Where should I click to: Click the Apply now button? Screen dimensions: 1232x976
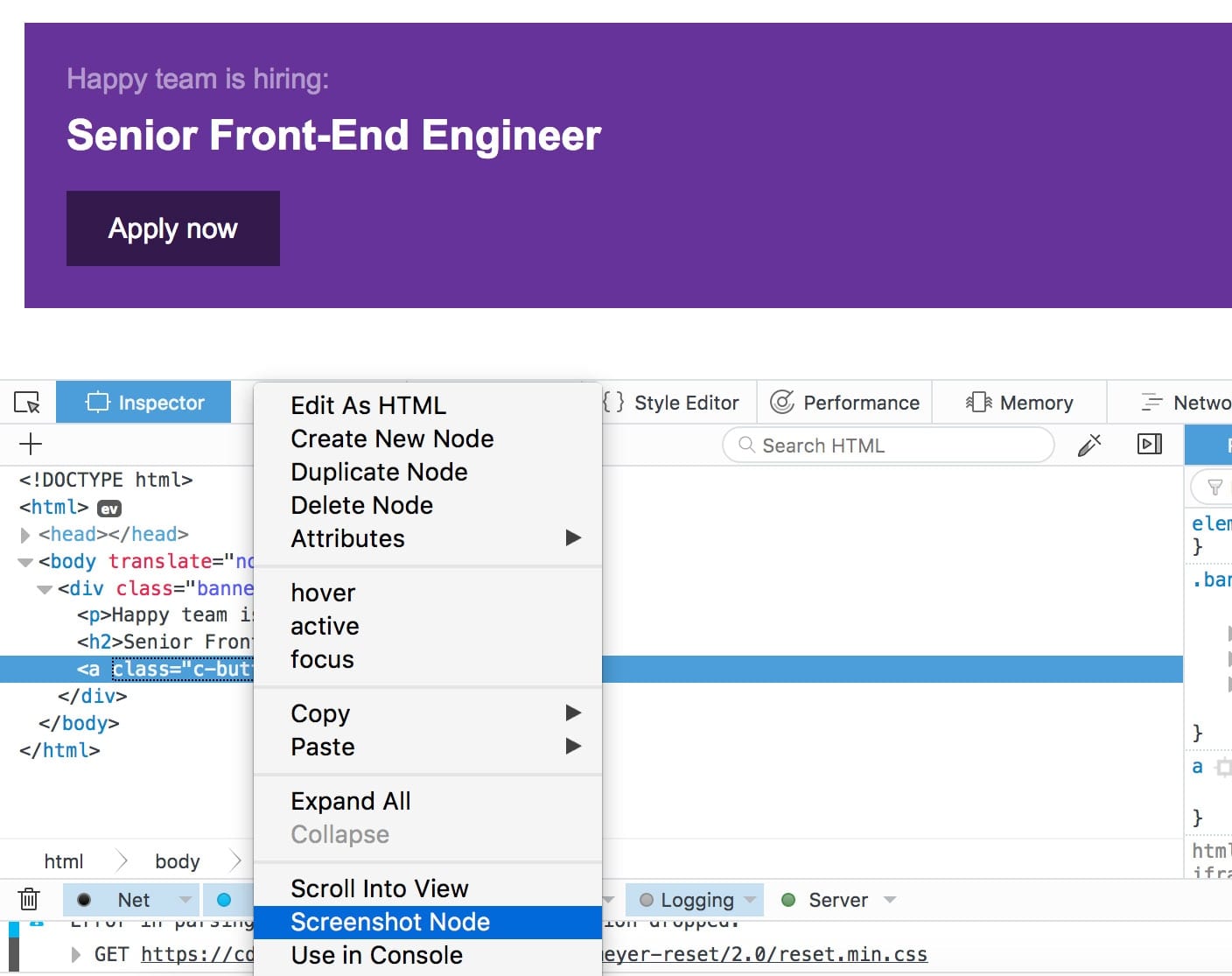point(173,228)
